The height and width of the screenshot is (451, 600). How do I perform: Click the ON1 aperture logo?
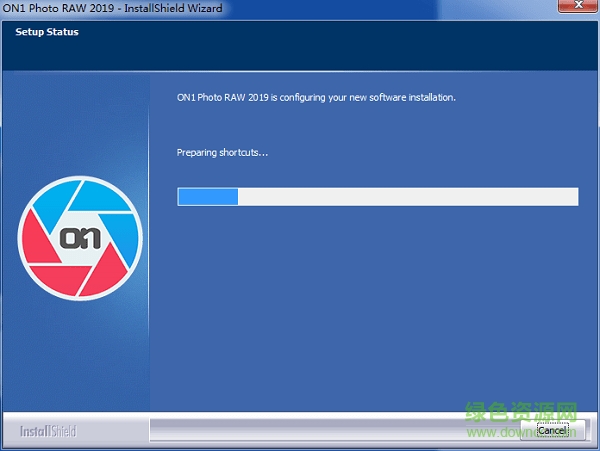(80, 238)
